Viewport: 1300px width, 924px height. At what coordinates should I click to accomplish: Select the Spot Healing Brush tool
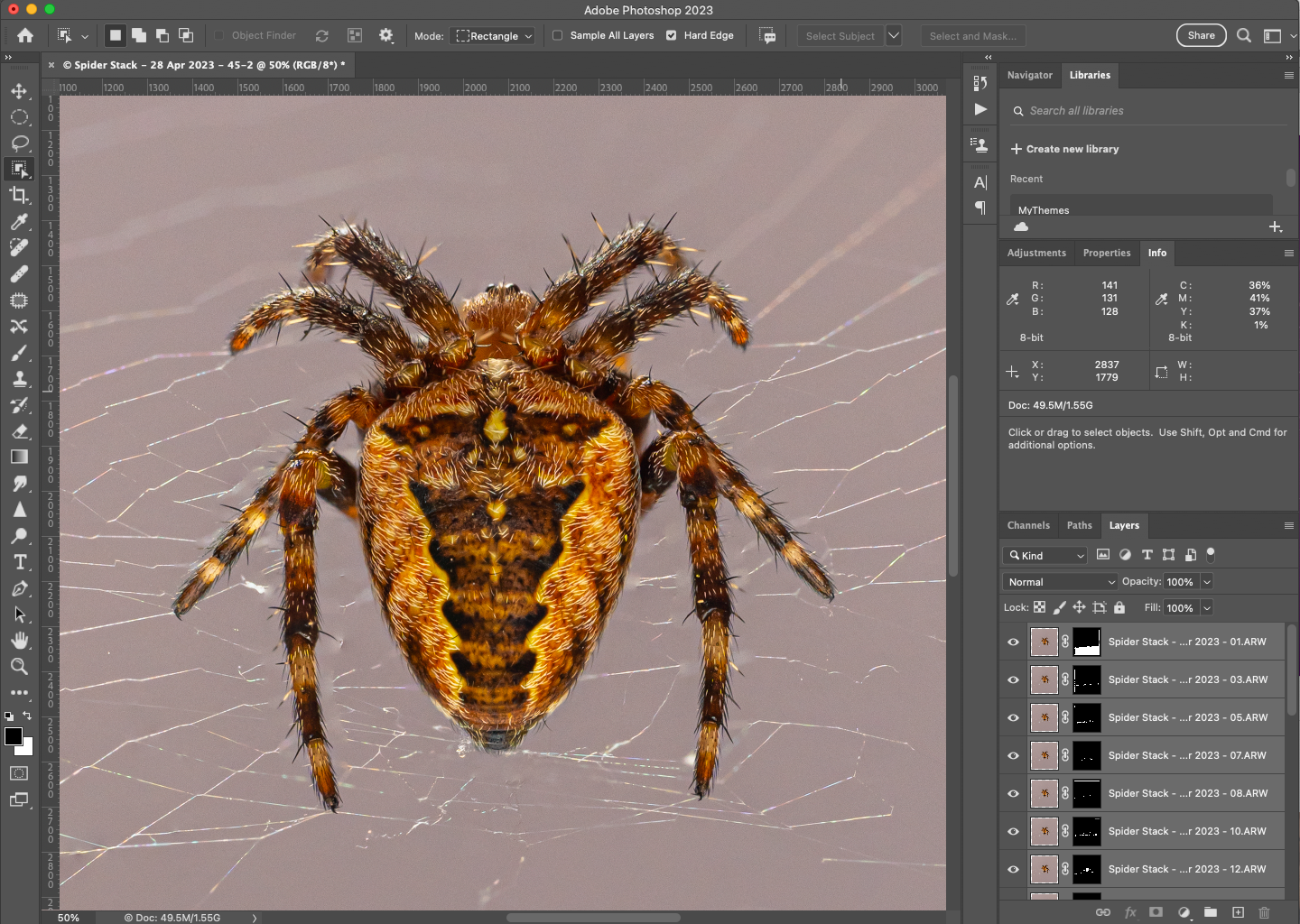[19, 248]
